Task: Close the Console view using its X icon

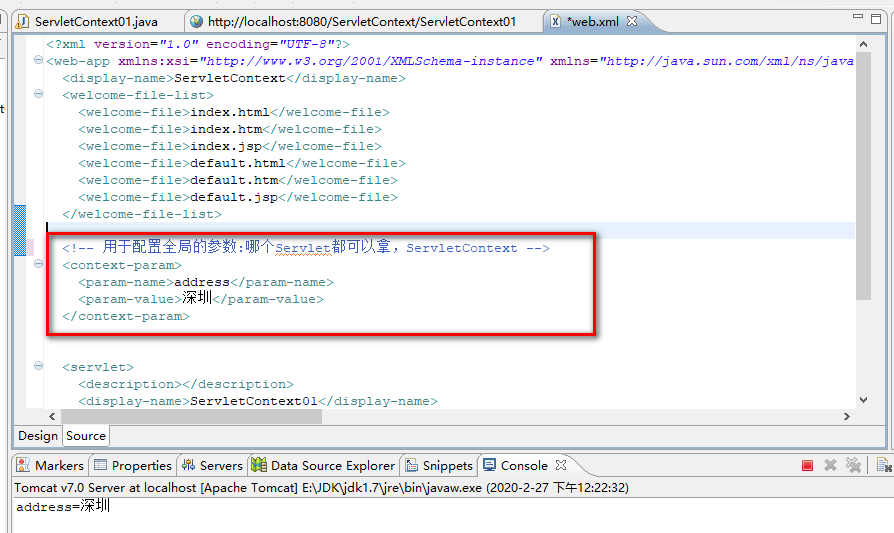Action: pos(561,465)
